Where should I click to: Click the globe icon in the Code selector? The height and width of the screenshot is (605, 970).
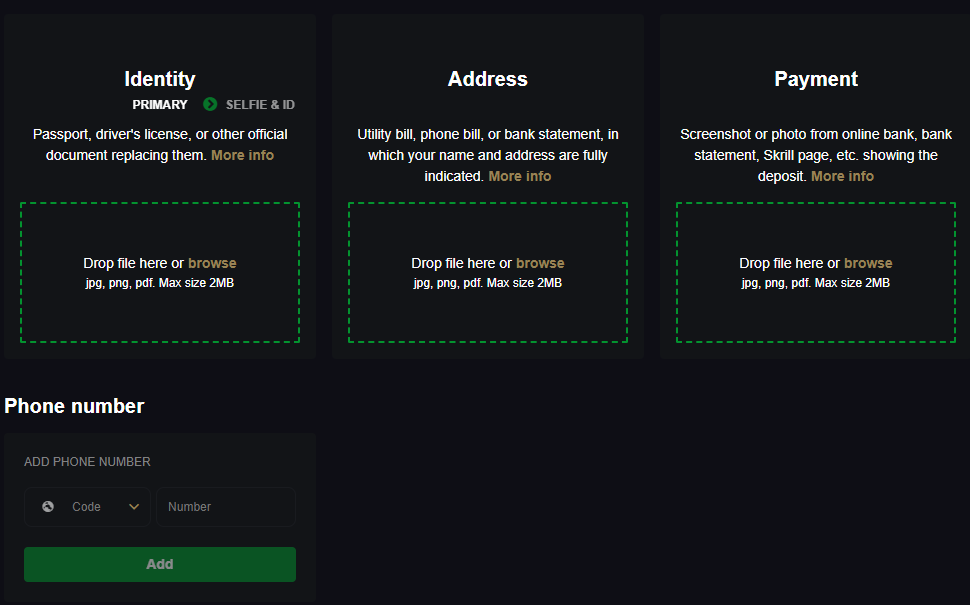(48, 506)
